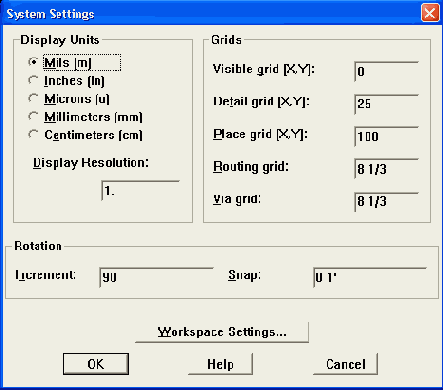The image size is (443, 390).
Task: Click the Visible grid value field
Action: (386, 71)
